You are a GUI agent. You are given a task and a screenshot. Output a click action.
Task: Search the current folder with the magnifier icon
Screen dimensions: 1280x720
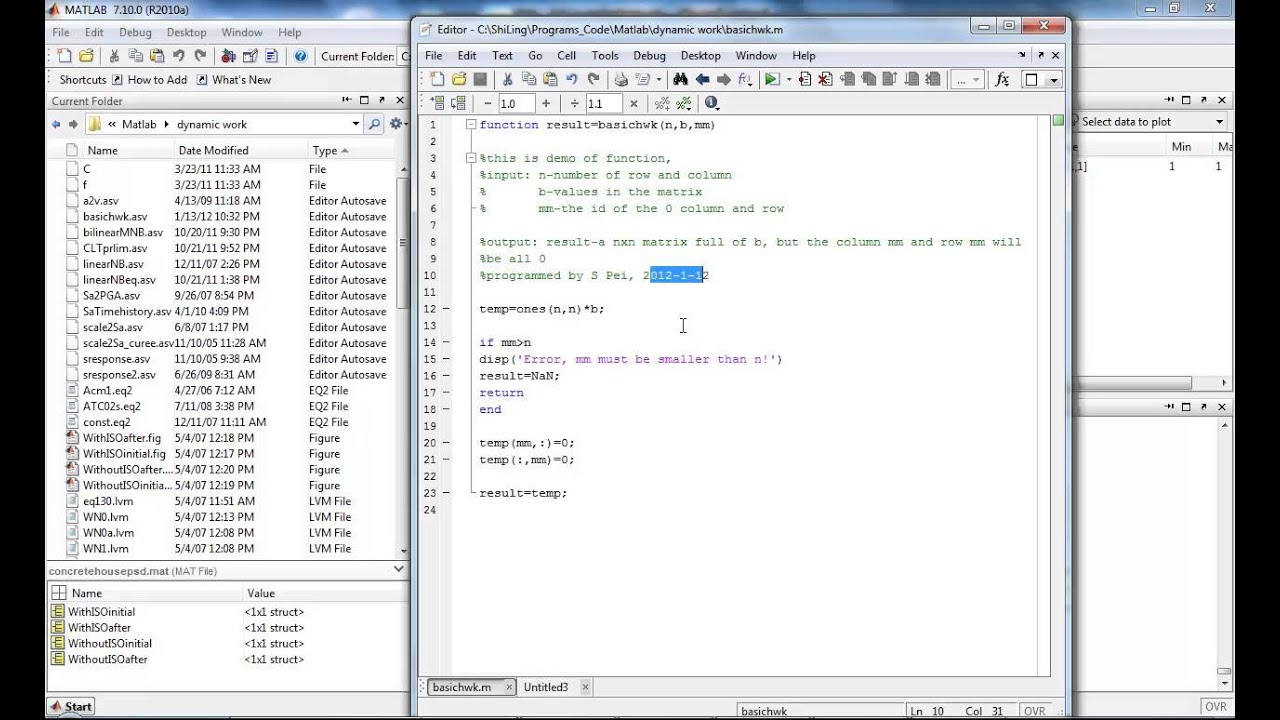click(375, 124)
